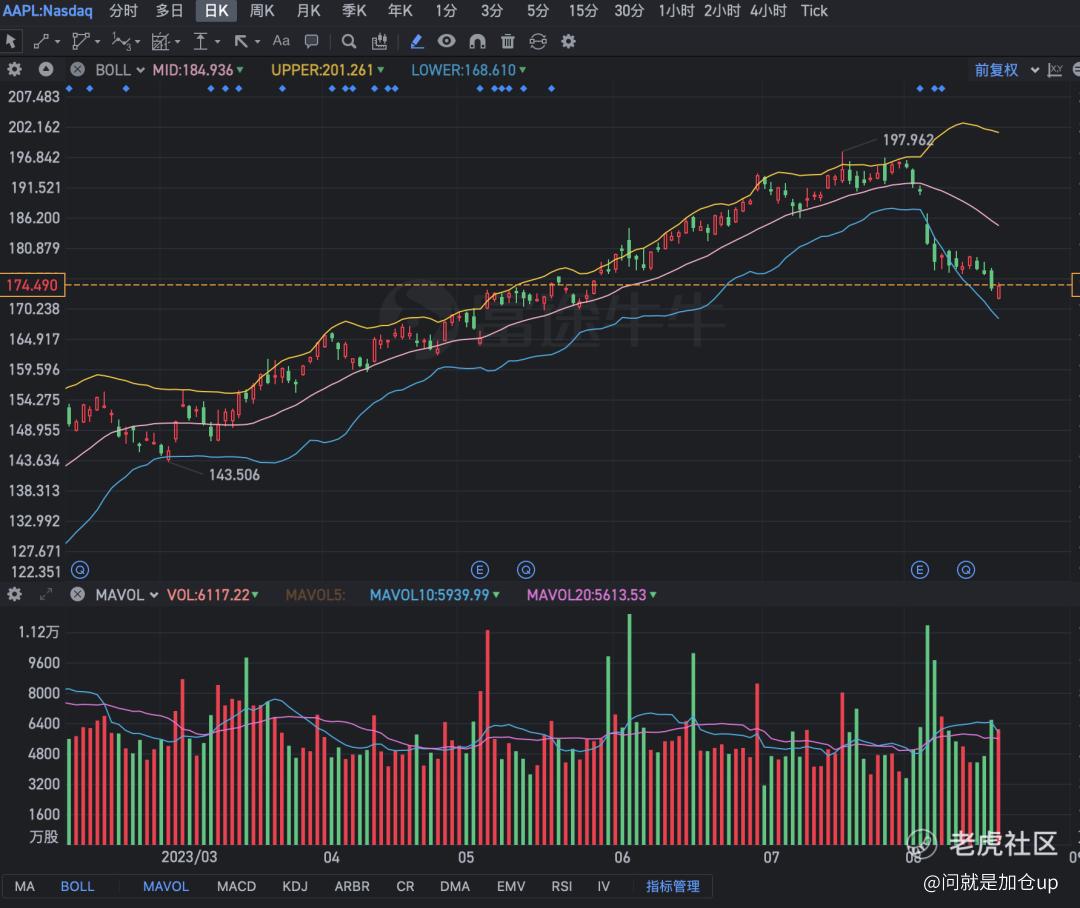This screenshot has height=908, width=1080.
Task: Select the 日K daily candlestick tab
Action: 216,11
